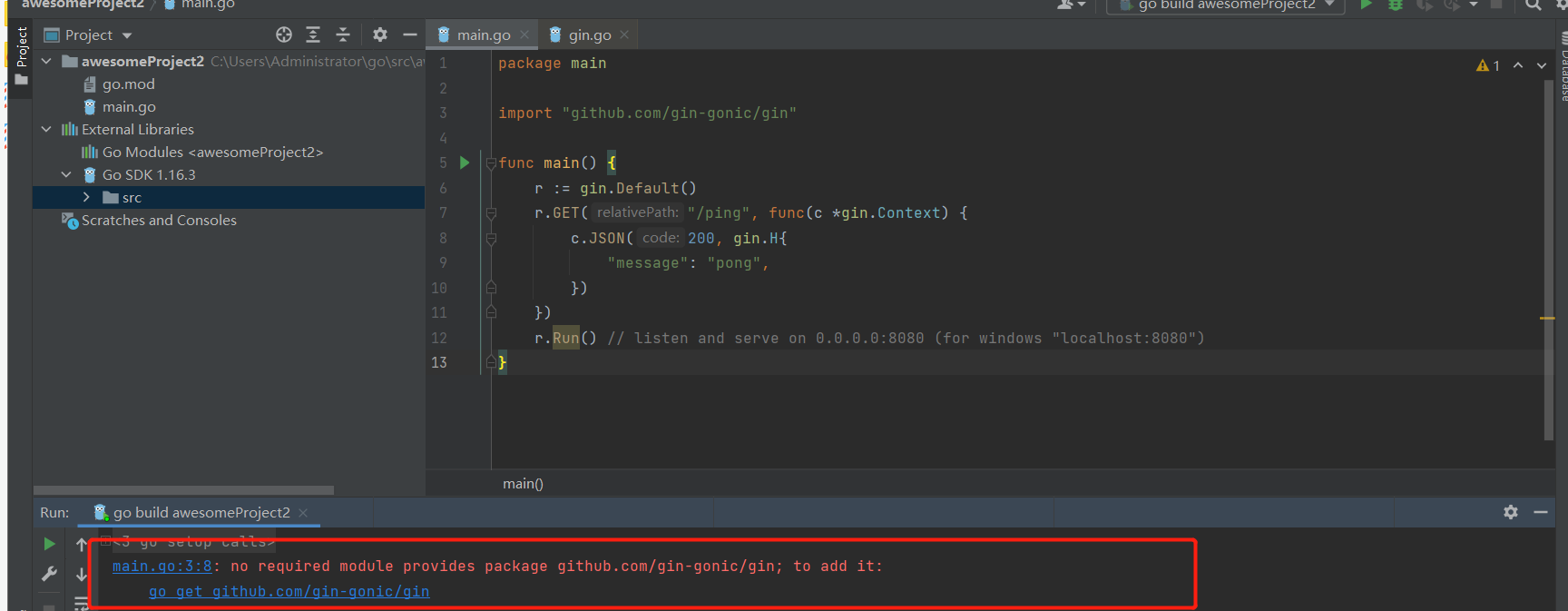Open Run panel gear settings
The image size is (1568, 611).
click(1511, 512)
